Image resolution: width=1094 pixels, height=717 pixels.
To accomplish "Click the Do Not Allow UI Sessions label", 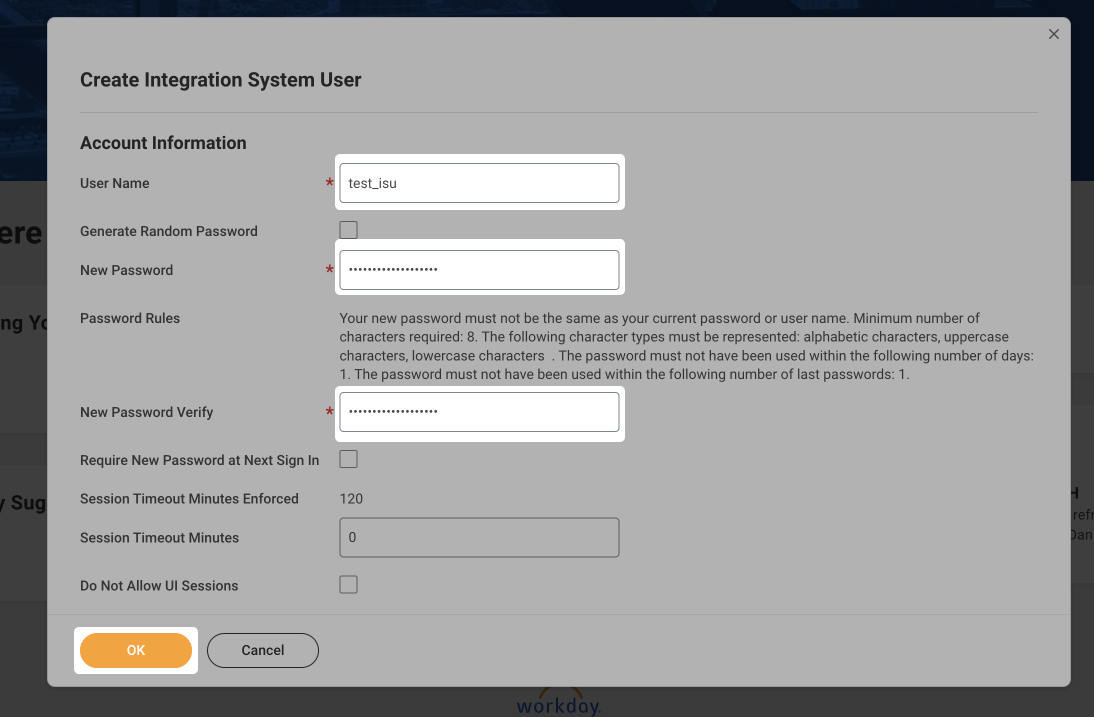I will [159, 585].
